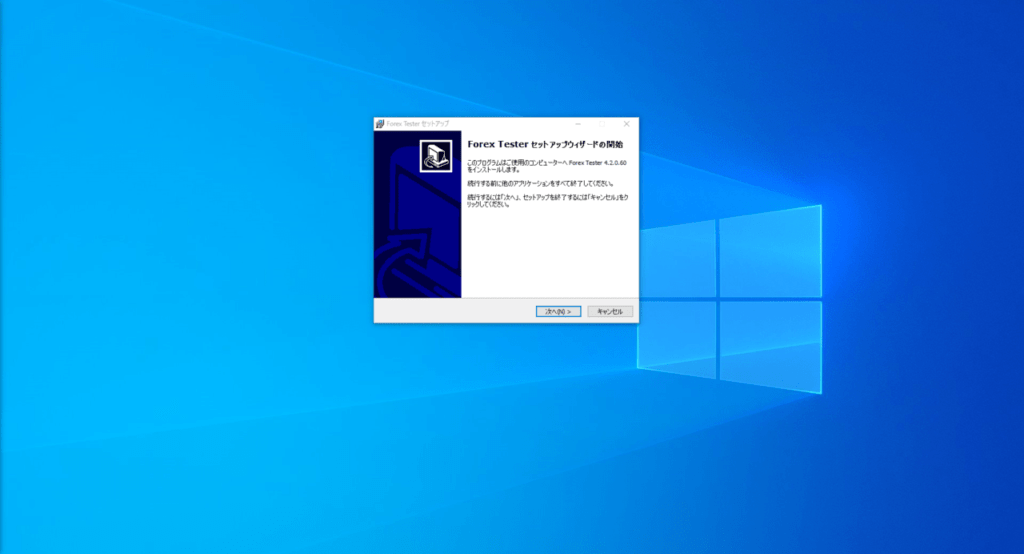
Task: Click the 次へ(N) > button
Action: [x=558, y=312]
